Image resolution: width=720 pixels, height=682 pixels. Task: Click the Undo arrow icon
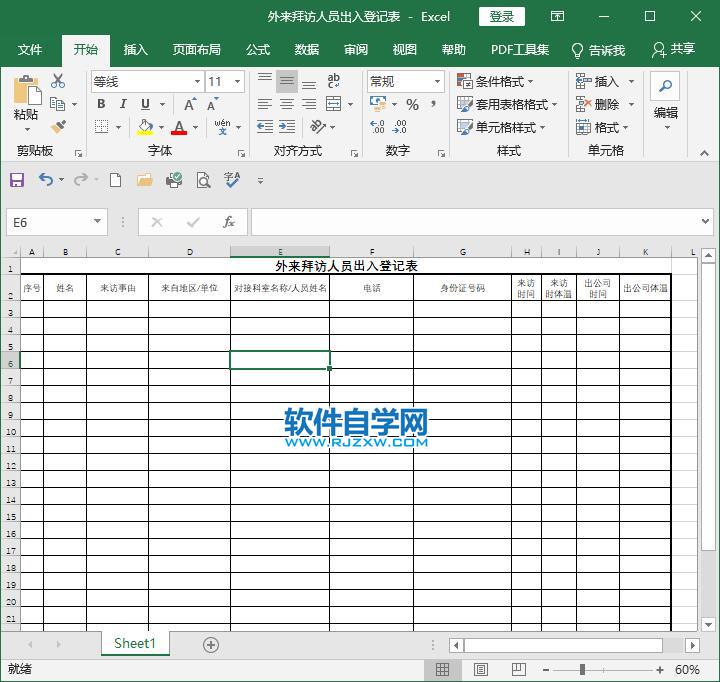coord(45,179)
